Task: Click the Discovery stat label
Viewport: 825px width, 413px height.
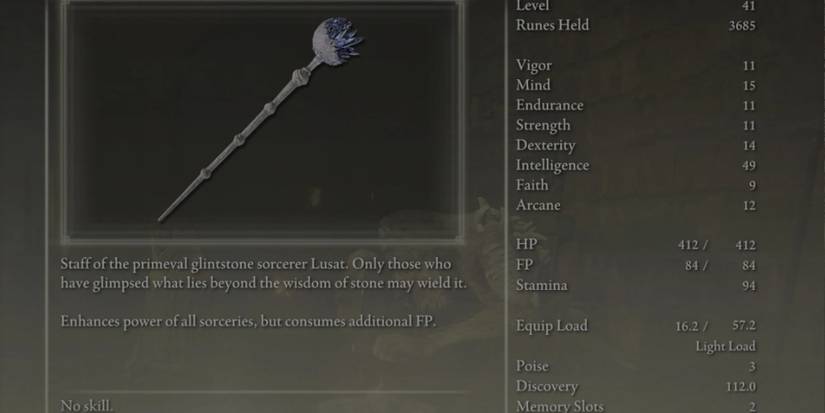Action: [547, 386]
